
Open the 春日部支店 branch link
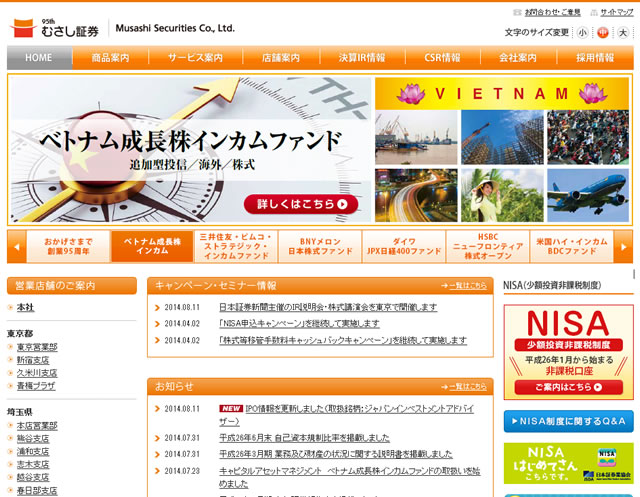pyautogui.click(x=37, y=490)
